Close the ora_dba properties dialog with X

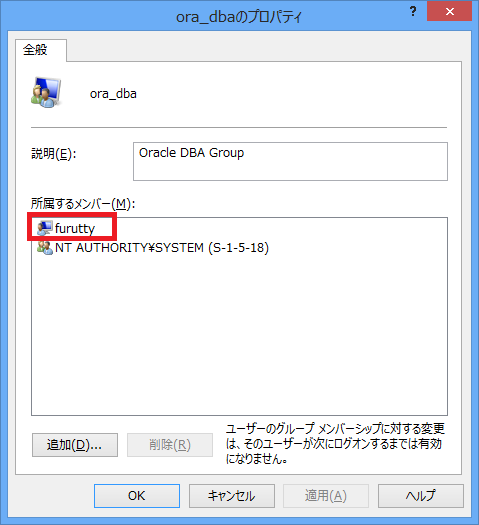(450, 12)
